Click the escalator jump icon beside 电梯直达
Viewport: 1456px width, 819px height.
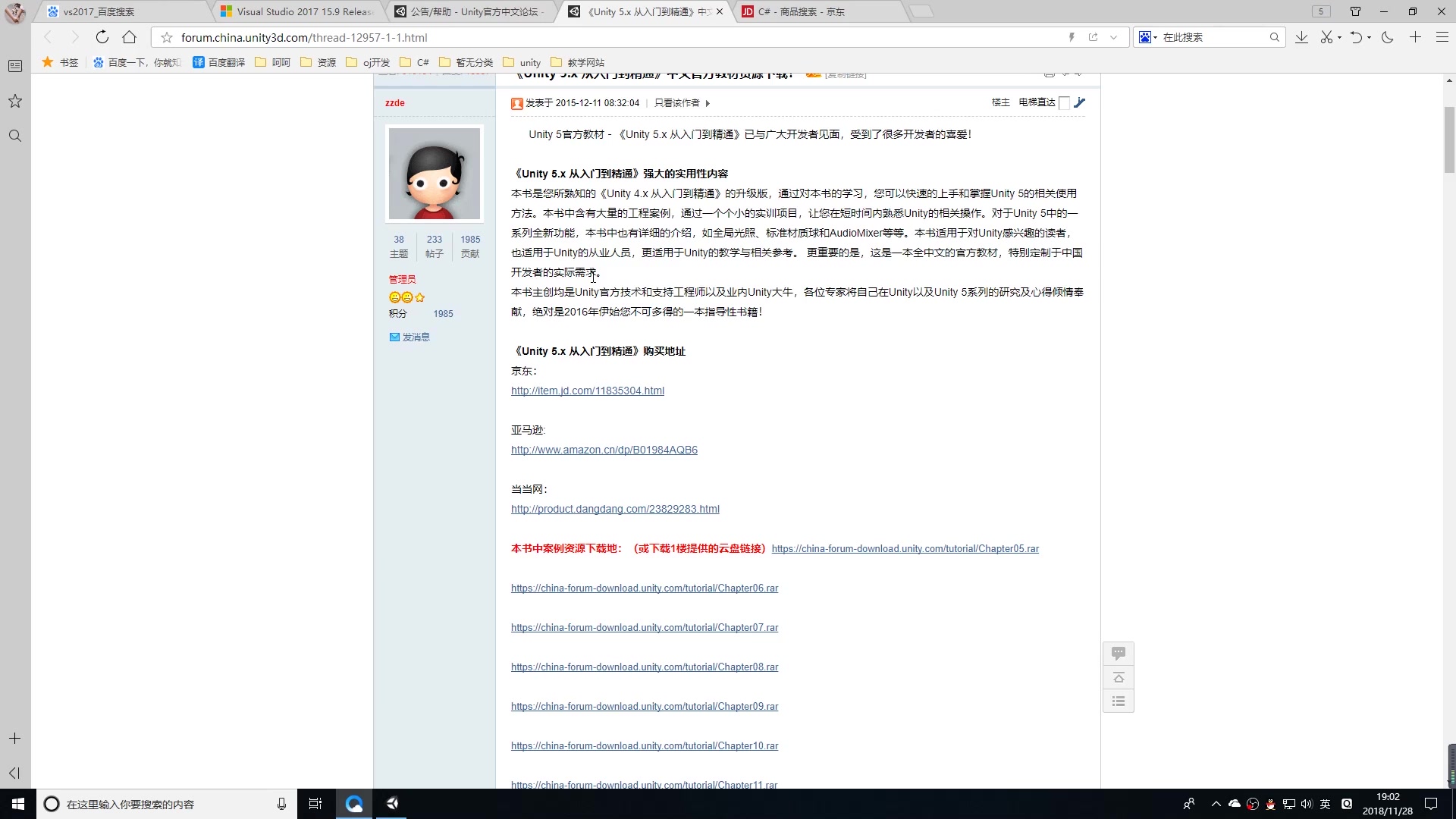click(x=1080, y=102)
